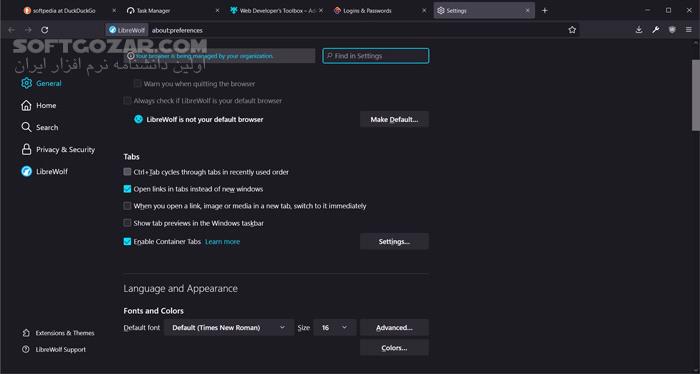
Task: Follow the Learn more link for Container Tabs
Action: 222,241
